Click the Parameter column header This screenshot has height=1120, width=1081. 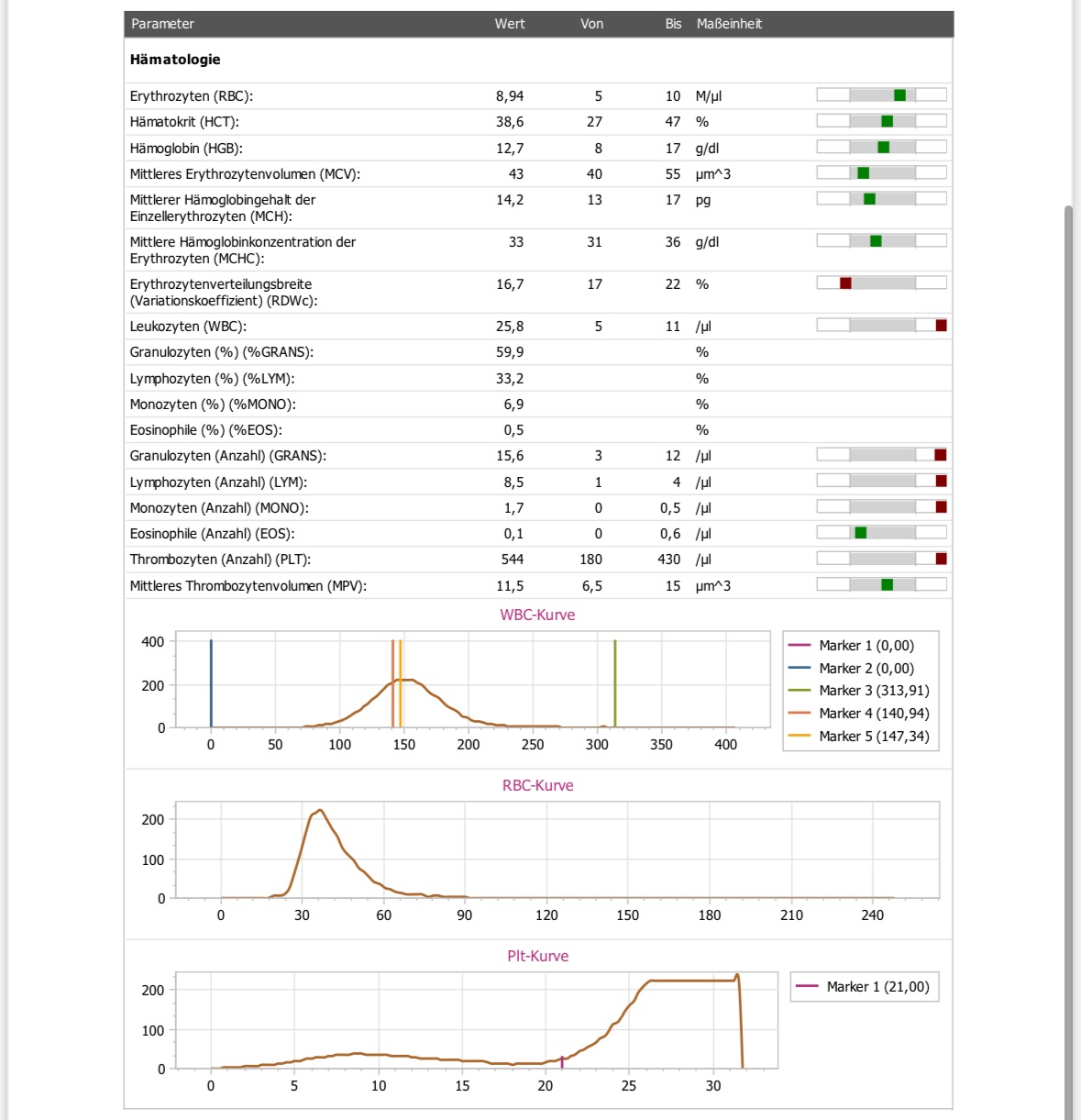[162, 24]
